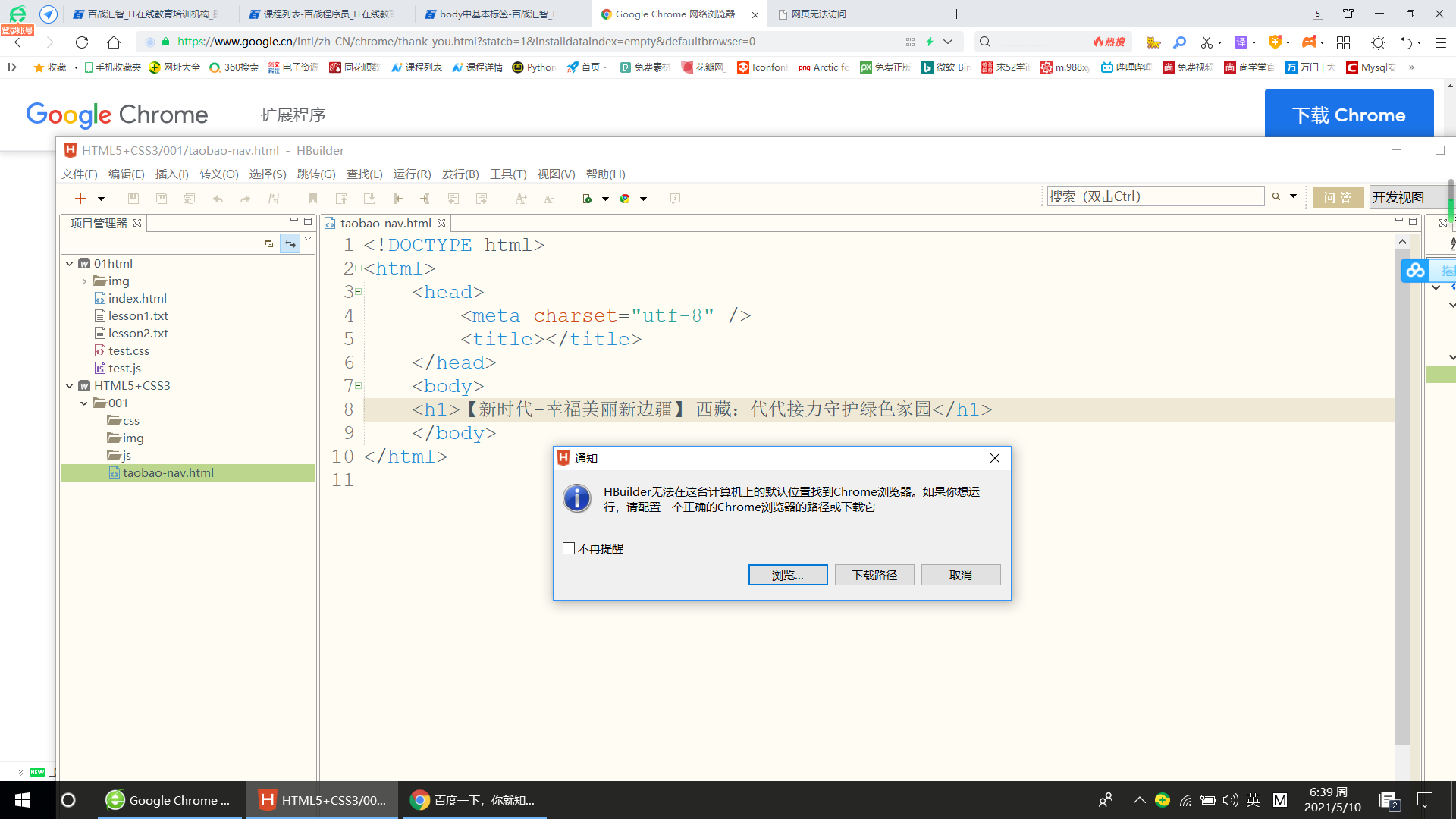
Task: Tick the 不再提醒 checkbox
Action: click(x=569, y=548)
